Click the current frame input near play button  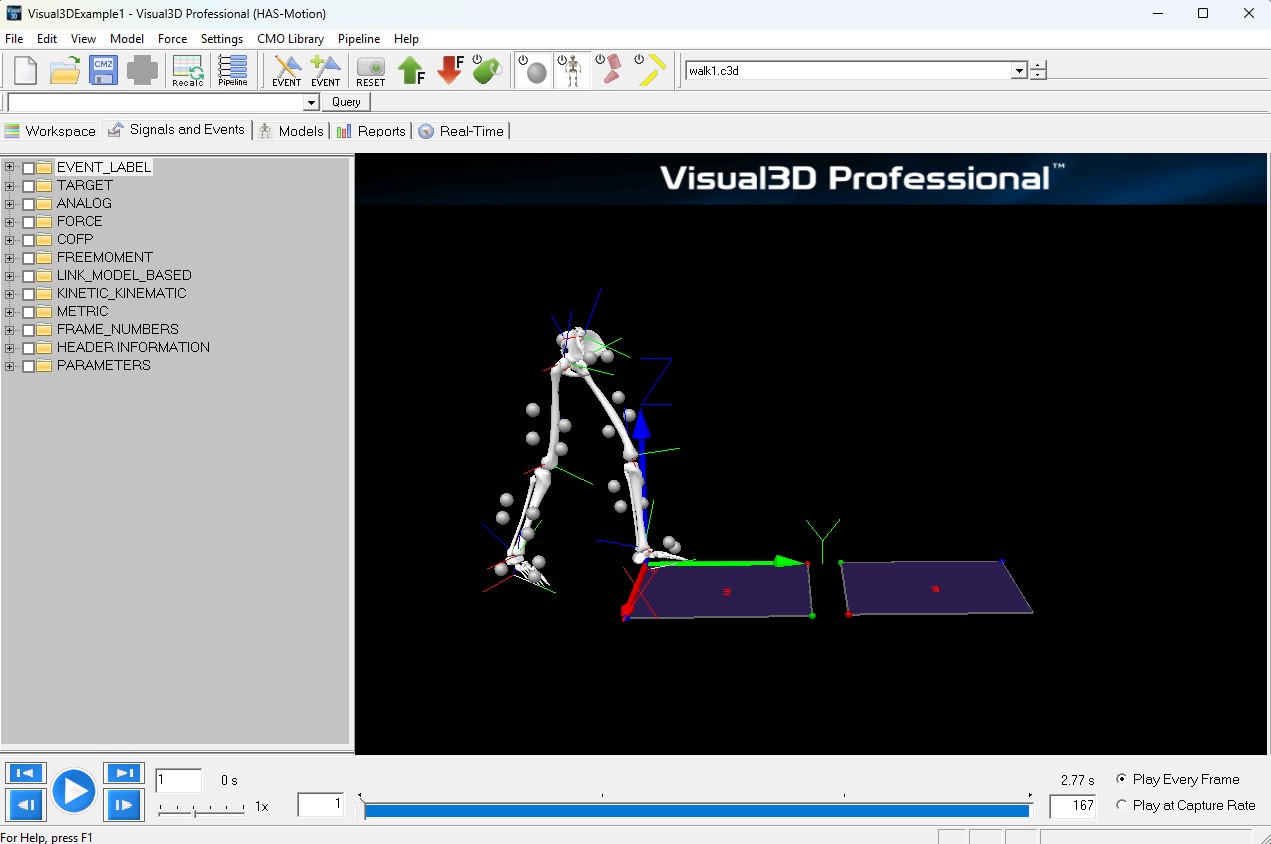pos(178,780)
